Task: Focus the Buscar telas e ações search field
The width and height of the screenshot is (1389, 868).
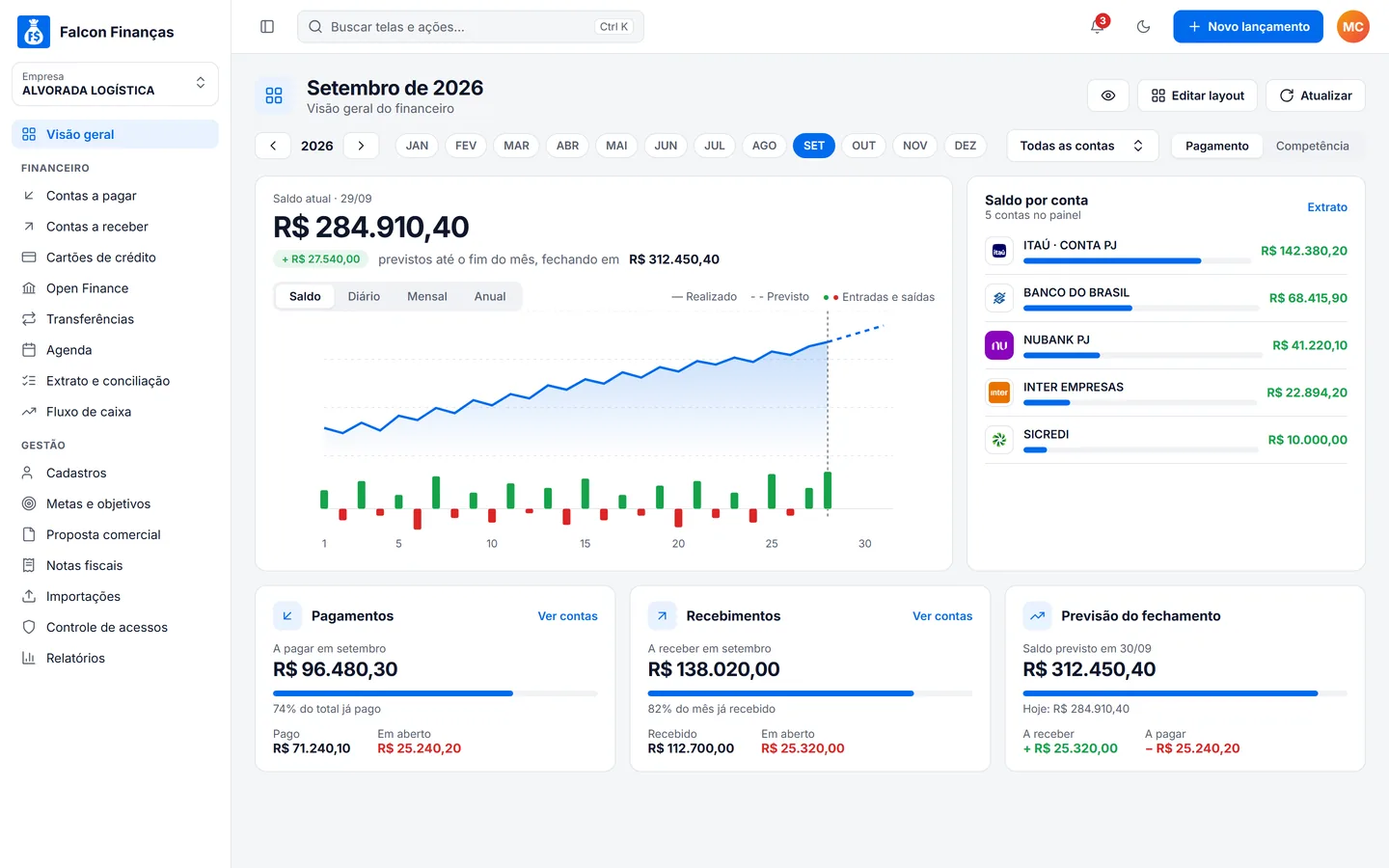Action: coord(471,27)
